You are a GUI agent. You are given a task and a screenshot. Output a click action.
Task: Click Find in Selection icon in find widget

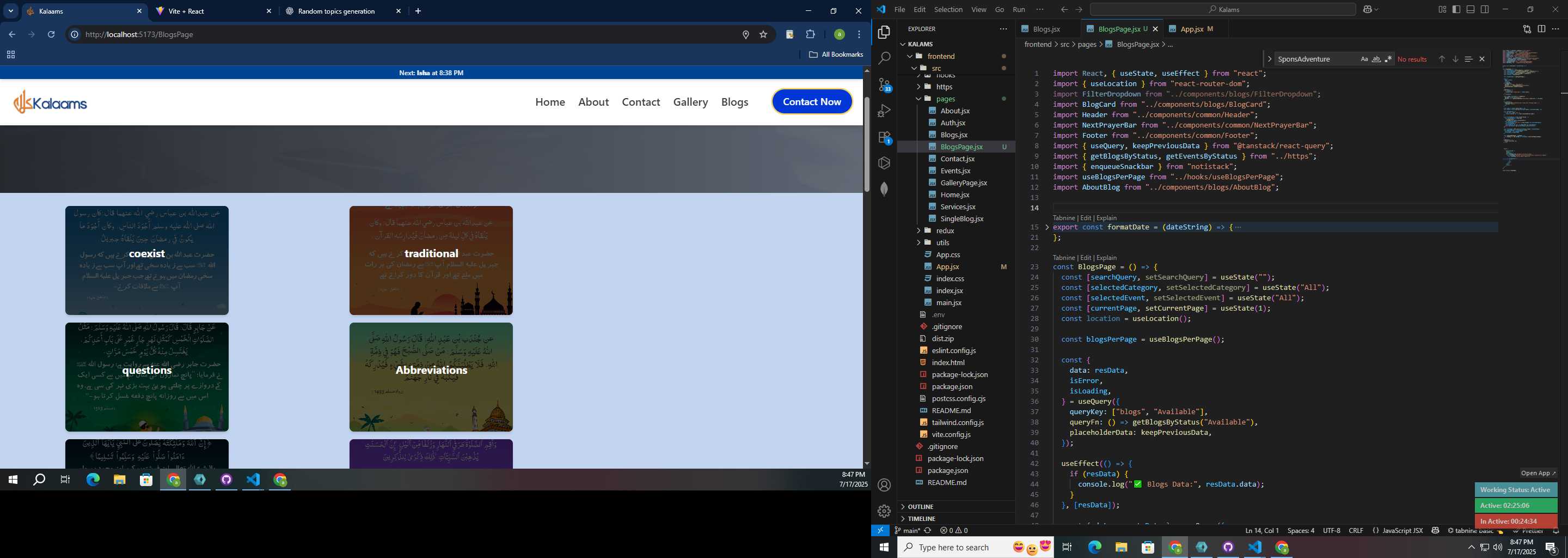(1468, 59)
